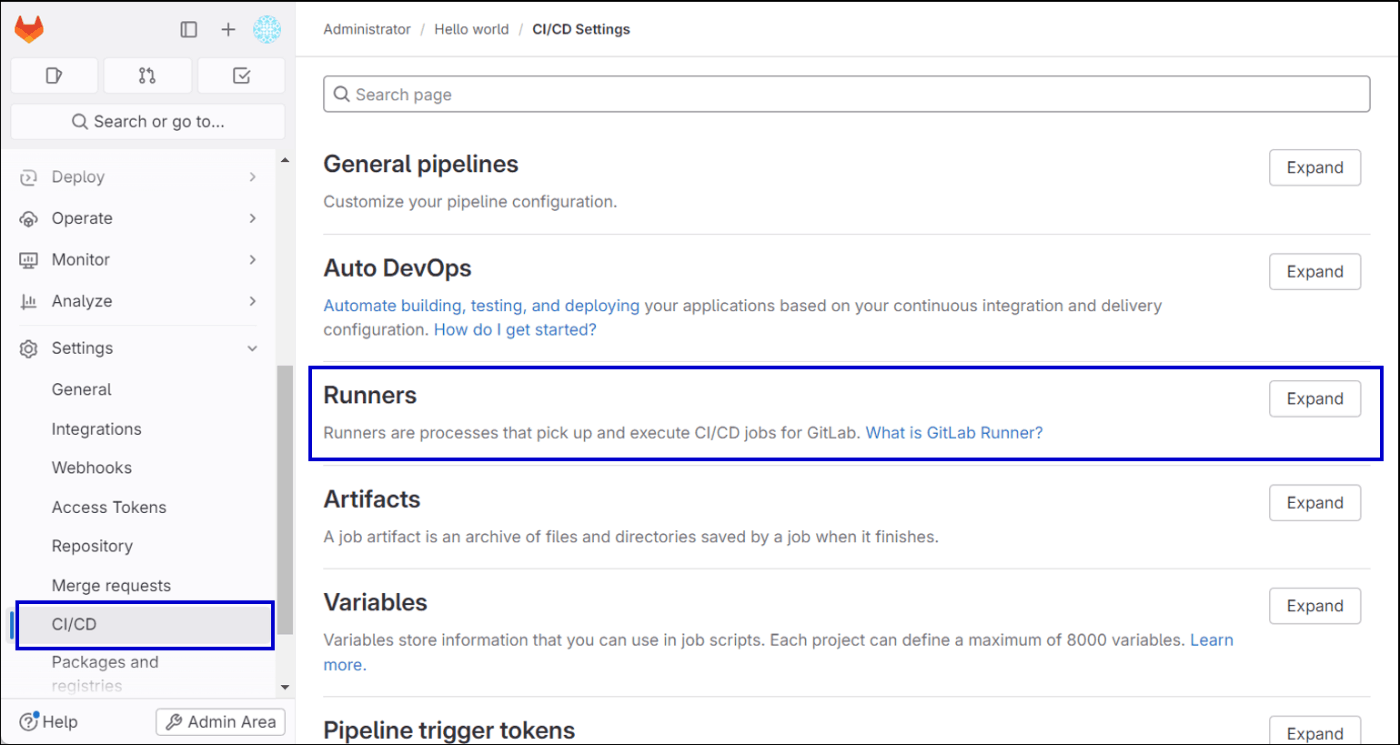Expand the Artifacts section

point(1315,503)
